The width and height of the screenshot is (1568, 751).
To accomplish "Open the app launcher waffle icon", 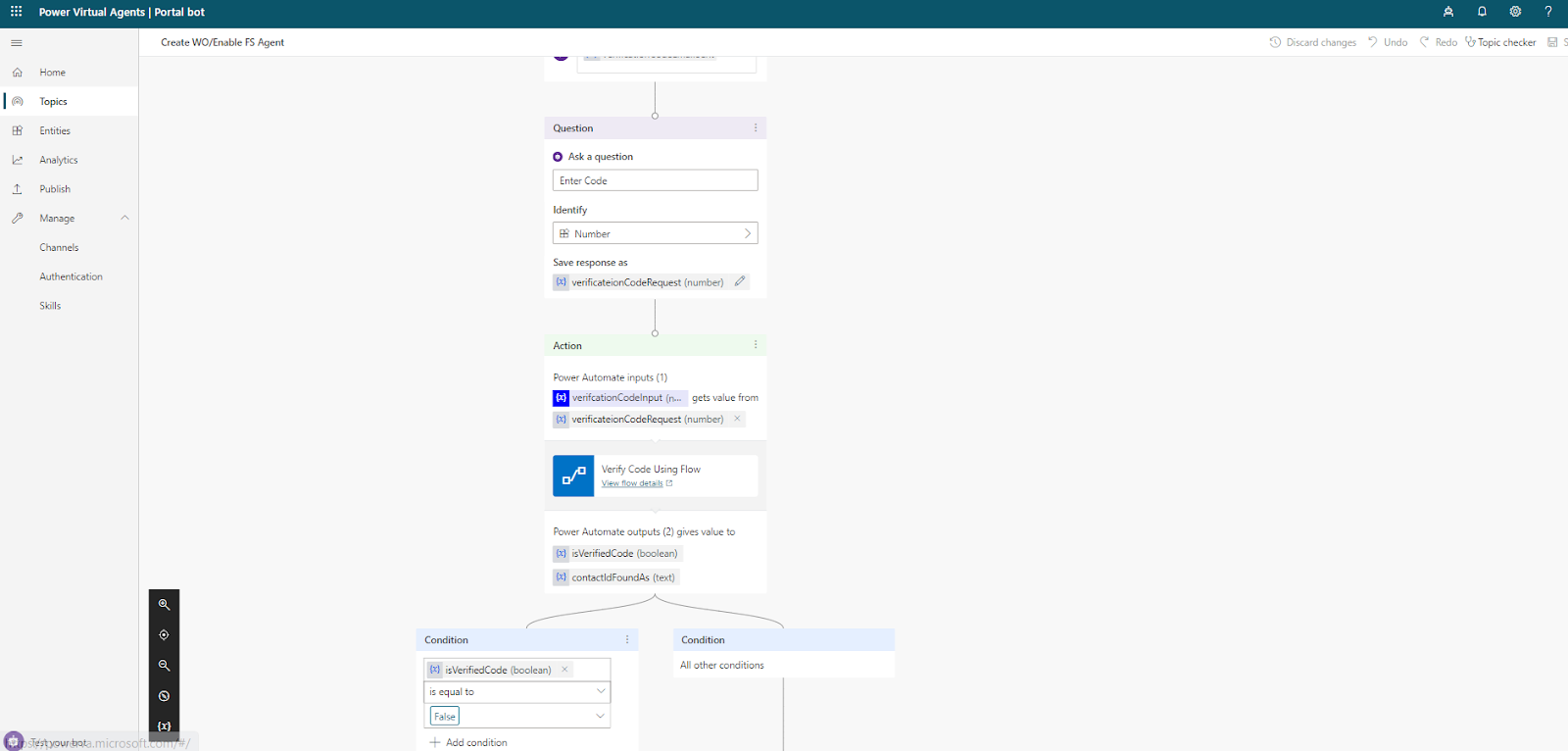I will tap(16, 12).
